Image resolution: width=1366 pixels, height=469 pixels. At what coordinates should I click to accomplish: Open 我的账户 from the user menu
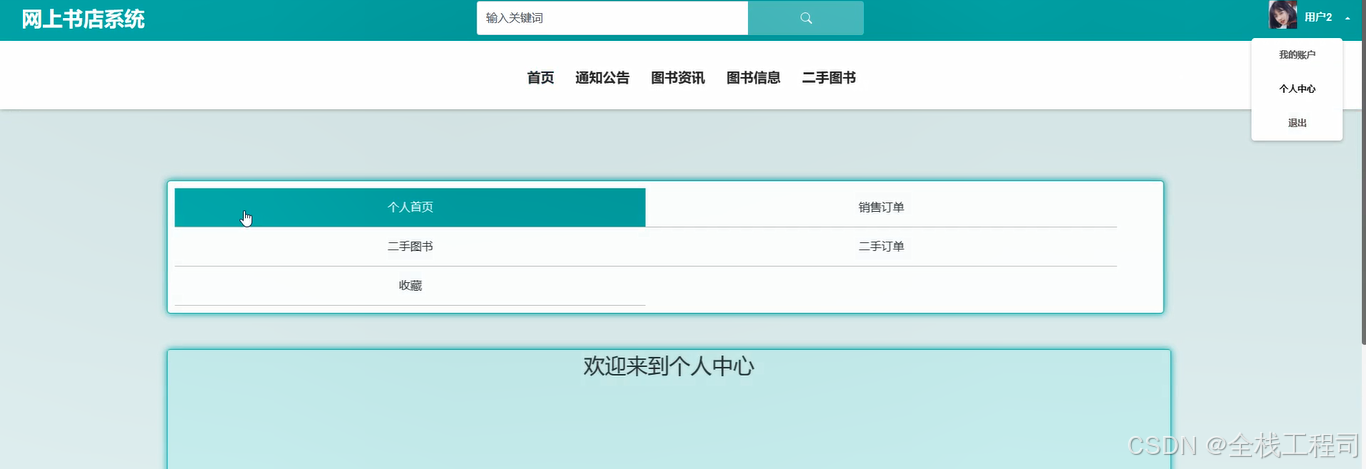pos(1297,55)
